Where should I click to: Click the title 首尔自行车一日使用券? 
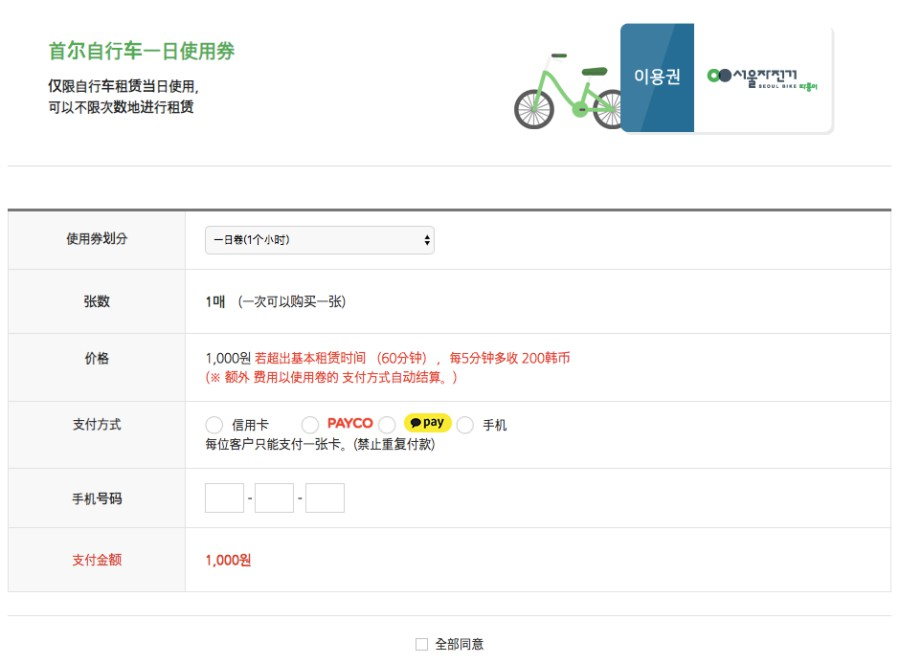[x=142, y=51]
